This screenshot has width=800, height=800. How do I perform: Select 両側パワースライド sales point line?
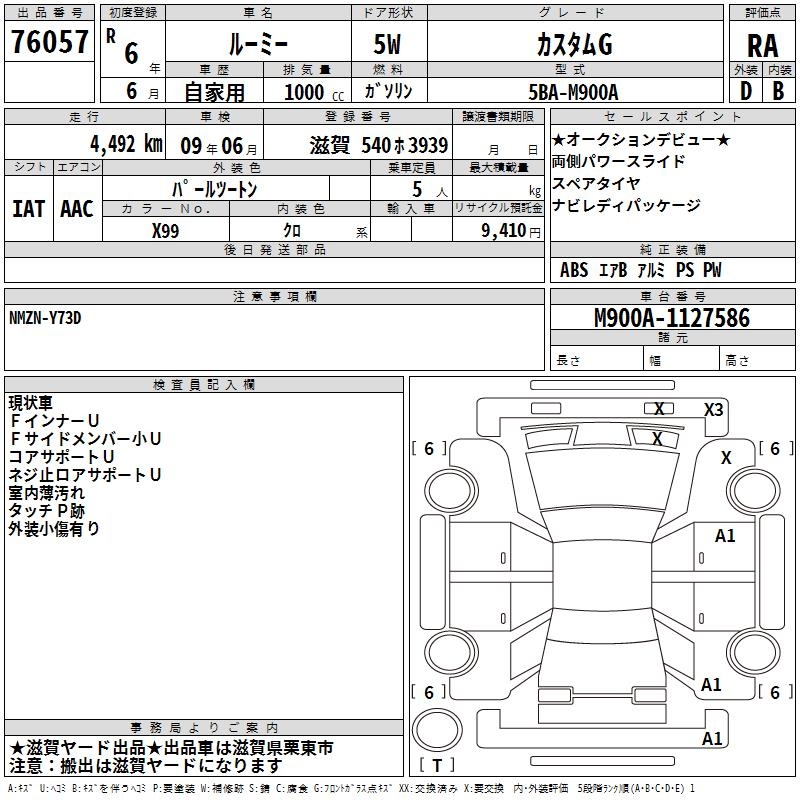click(x=618, y=161)
